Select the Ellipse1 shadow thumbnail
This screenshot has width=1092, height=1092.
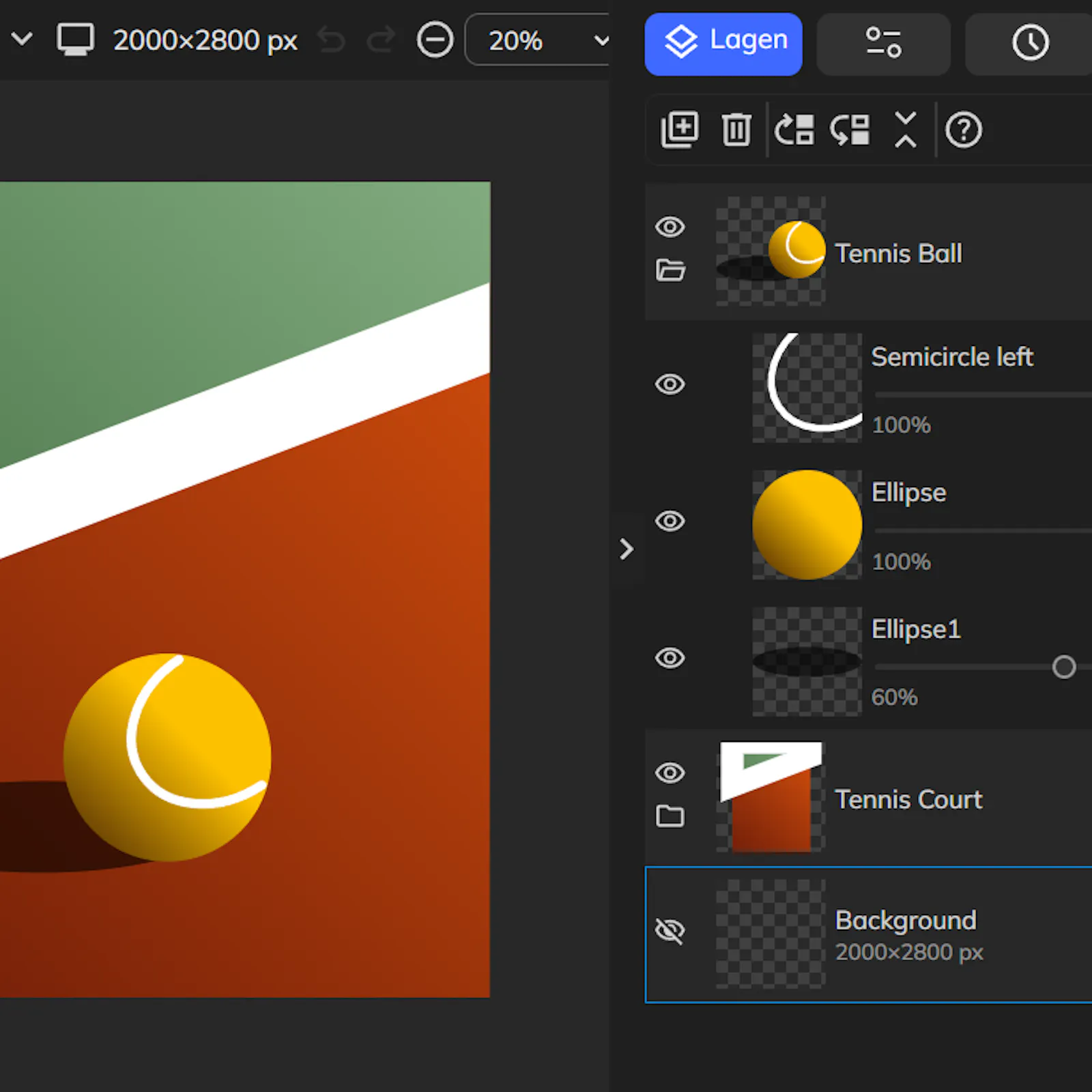point(807,661)
